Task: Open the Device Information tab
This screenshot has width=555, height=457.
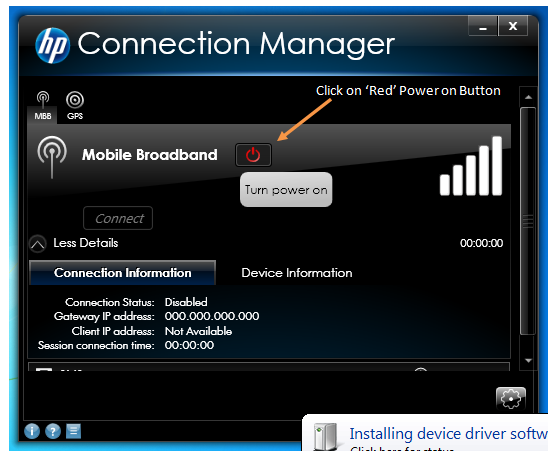Action: 297,273
